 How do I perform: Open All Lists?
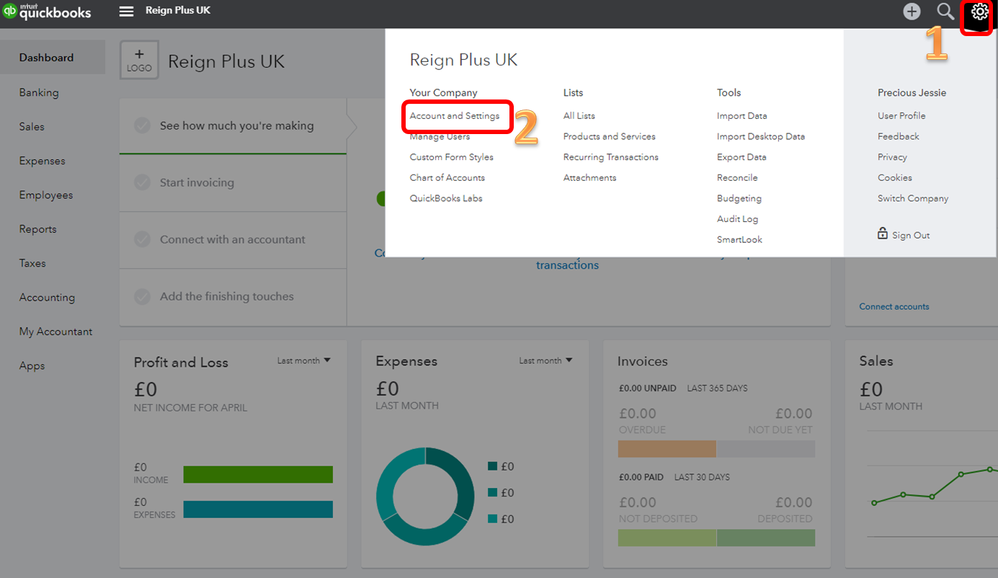[x=579, y=116]
